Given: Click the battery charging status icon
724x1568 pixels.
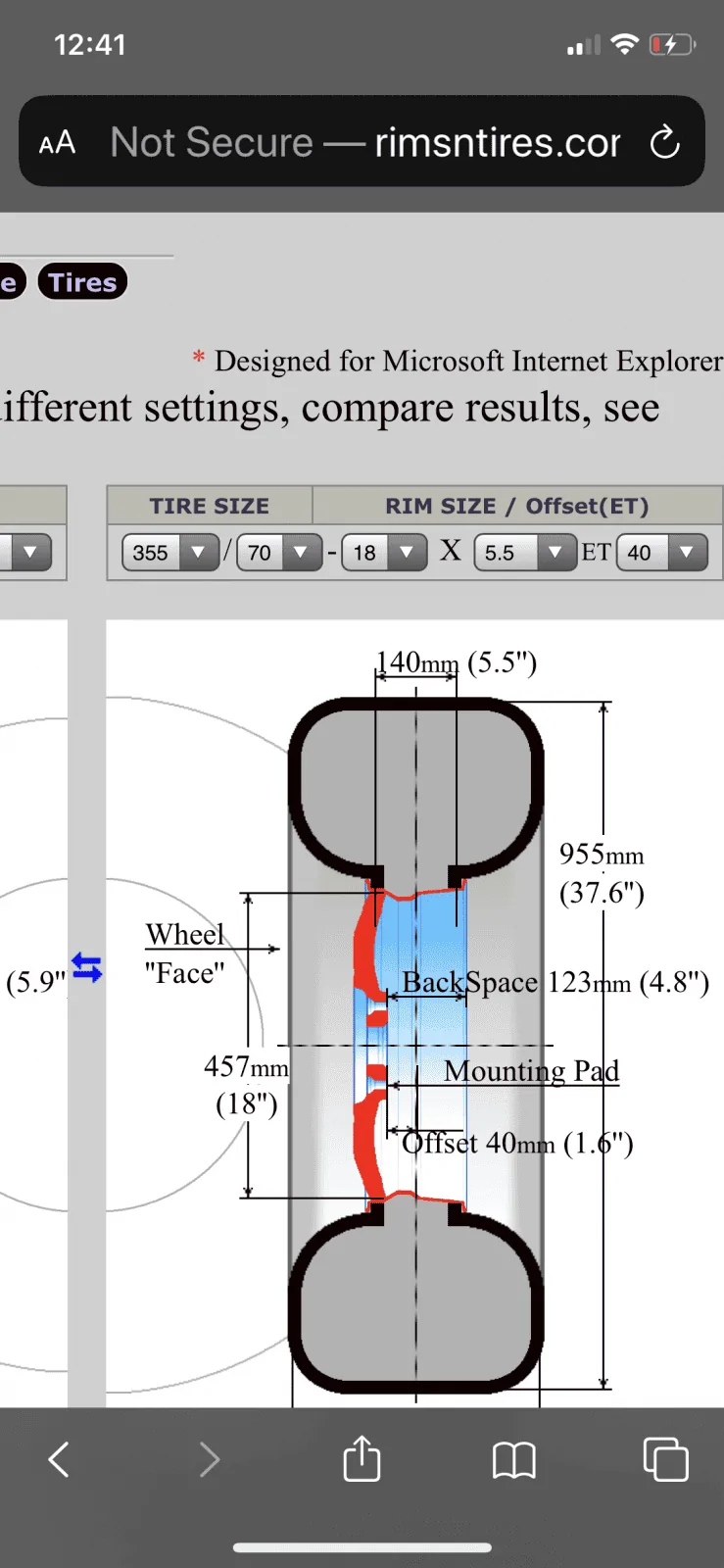Looking at the screenshot, I should pyautogui.click(x=673, y=44).
